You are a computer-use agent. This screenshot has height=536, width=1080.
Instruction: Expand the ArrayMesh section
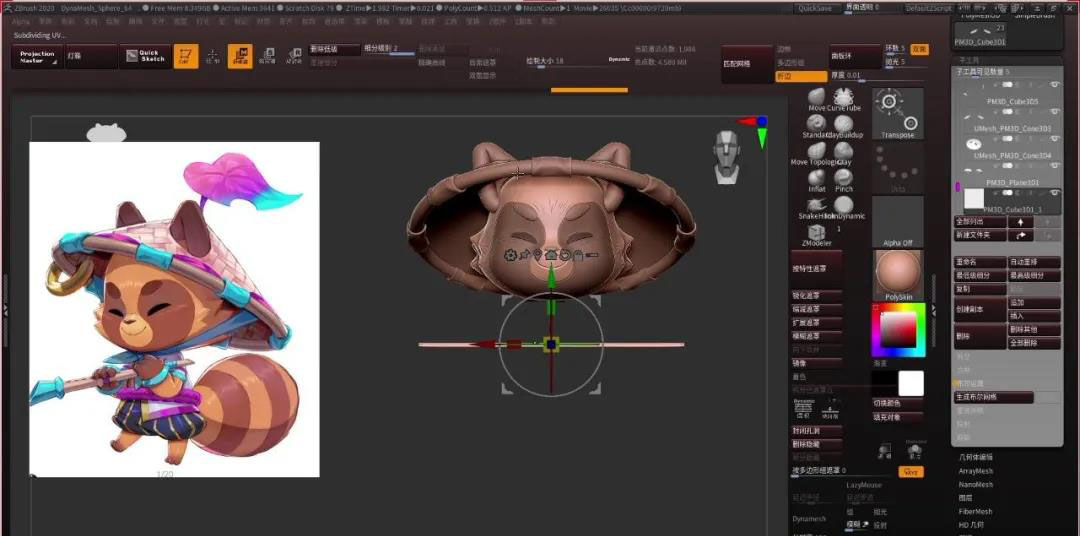coord(975,471)
